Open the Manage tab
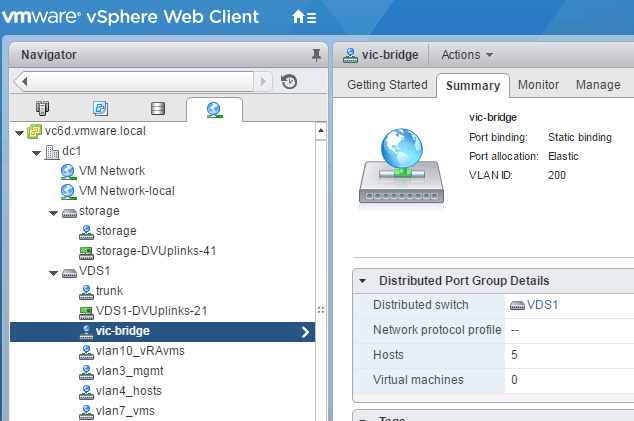The image size is (634, 421). [597, 85]
